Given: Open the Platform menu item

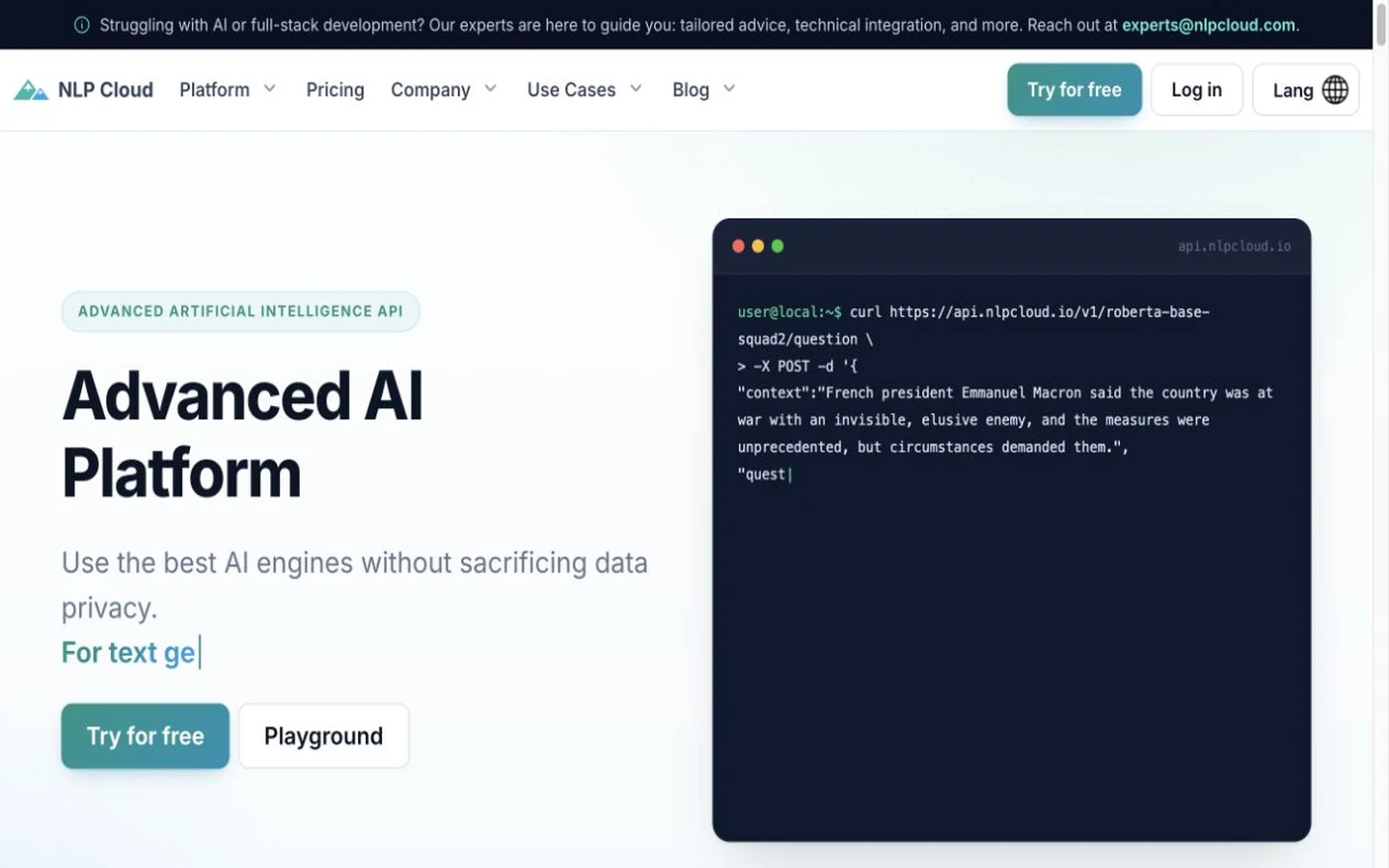Looking at the screenshot, I should click(214, 90).
